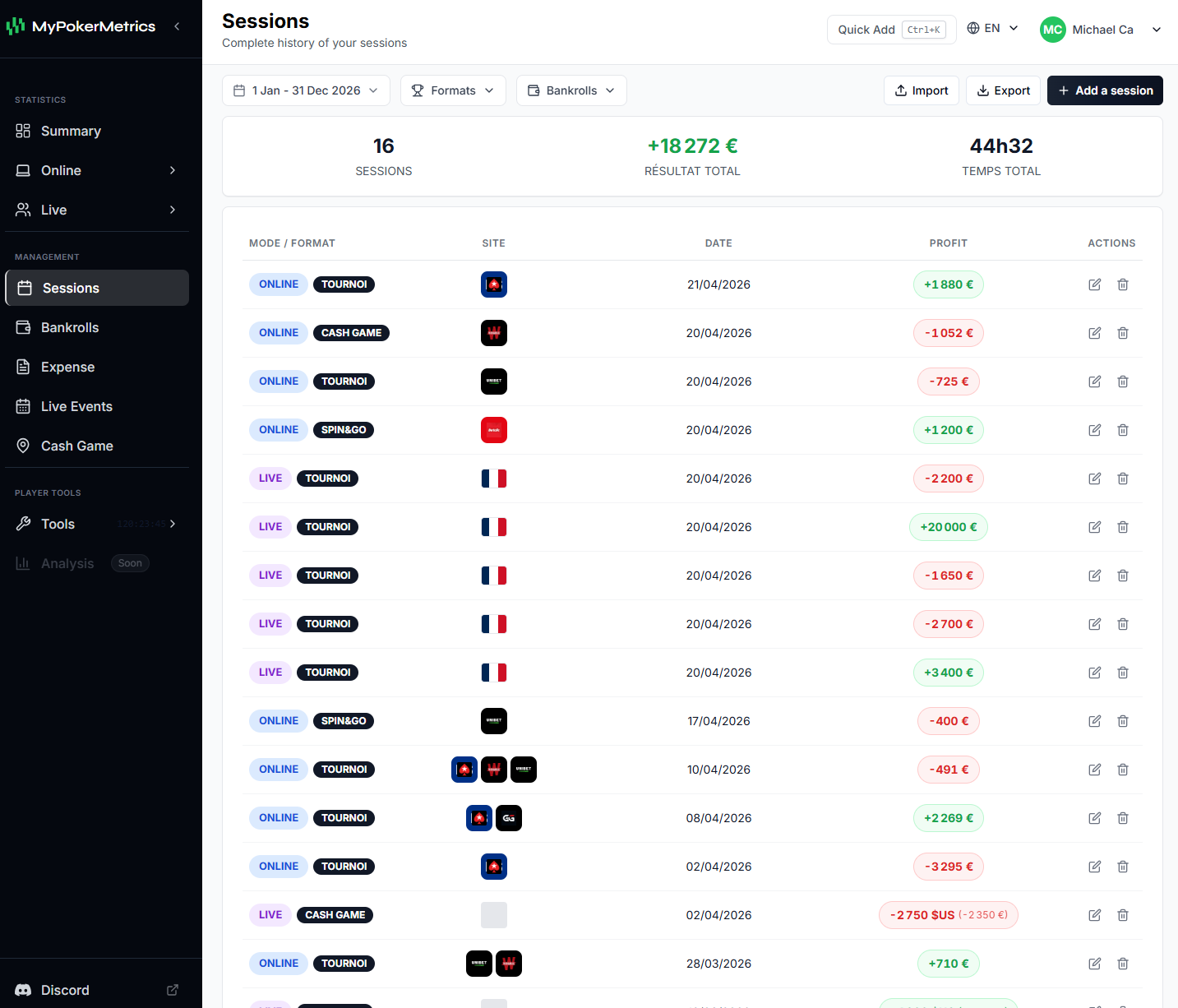Delete the -1 052 € cash game session
The image size is (1178, 1008).
tap(1123, 333)
